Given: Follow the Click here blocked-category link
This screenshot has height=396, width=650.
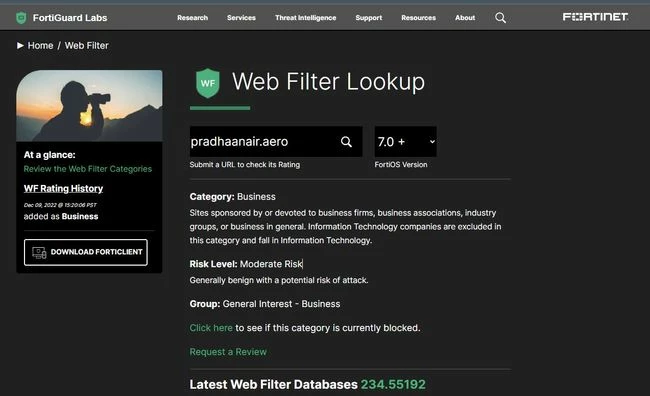Looking at the screenshot, I should pyautogui.click(x=211, y=328).
